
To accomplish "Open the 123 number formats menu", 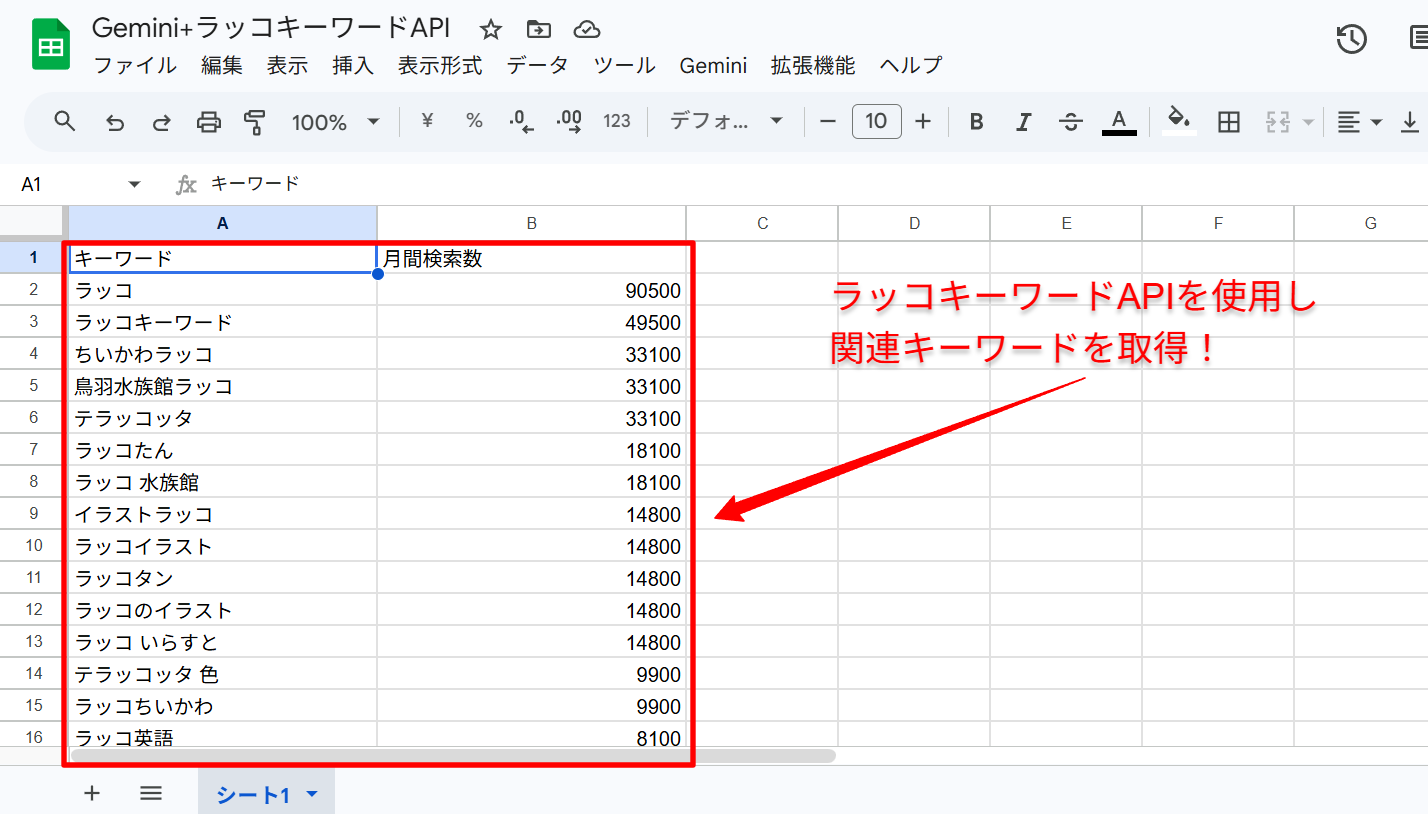I will click(617, 121).
